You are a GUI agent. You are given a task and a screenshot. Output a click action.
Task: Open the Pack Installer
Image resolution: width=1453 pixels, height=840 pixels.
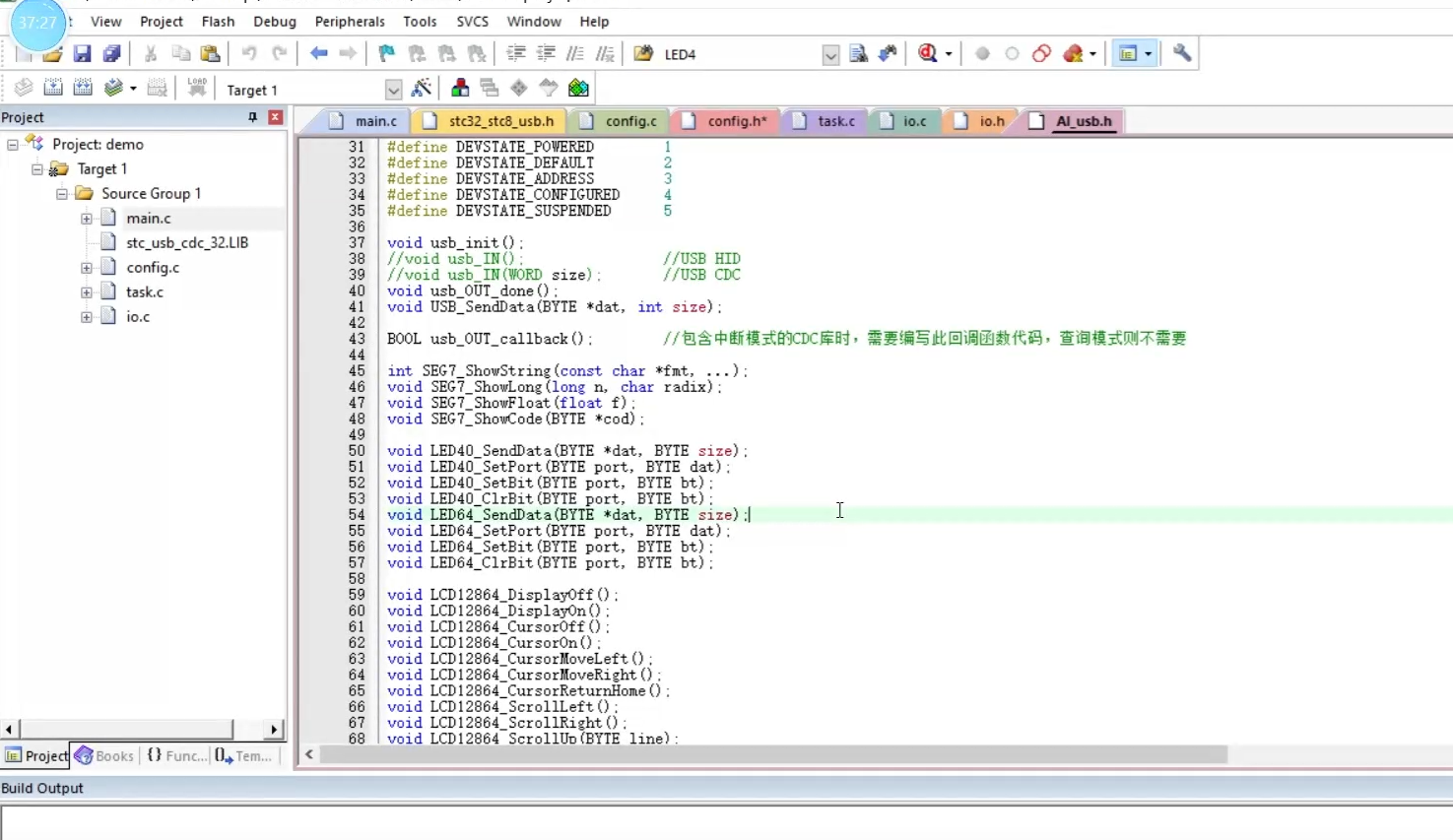(578, 89)
